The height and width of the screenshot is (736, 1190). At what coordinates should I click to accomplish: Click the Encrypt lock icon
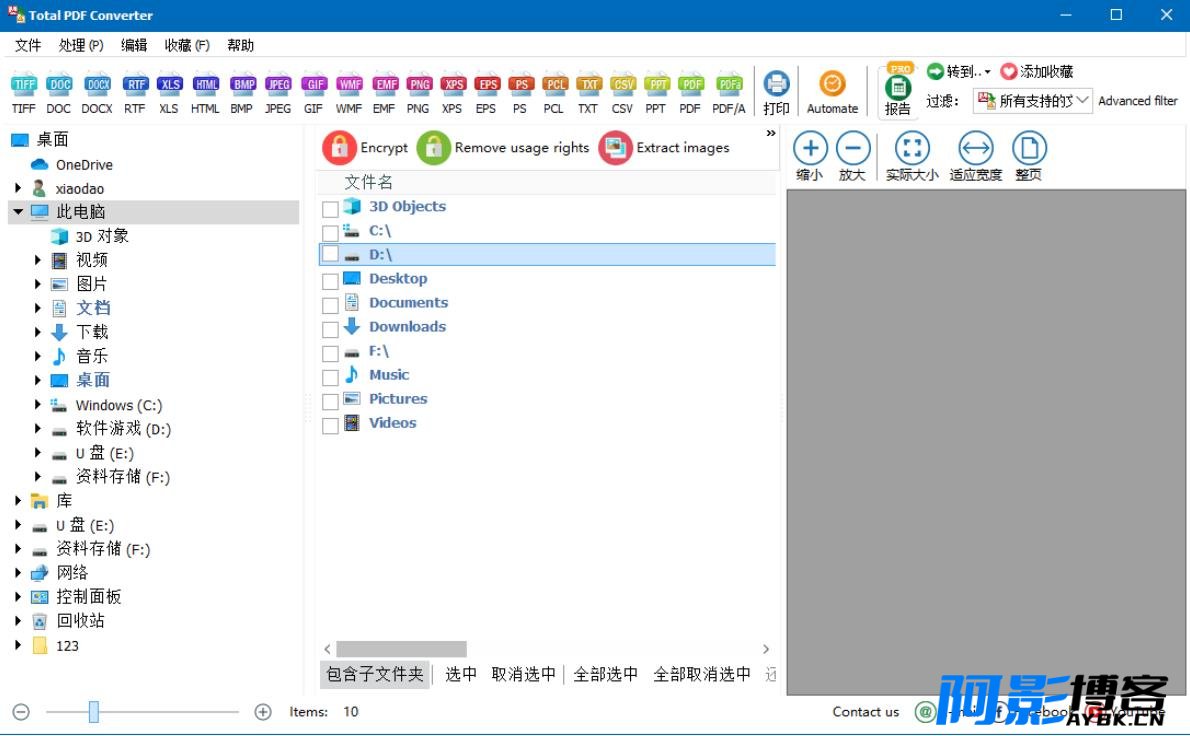(x=339, y=148)
